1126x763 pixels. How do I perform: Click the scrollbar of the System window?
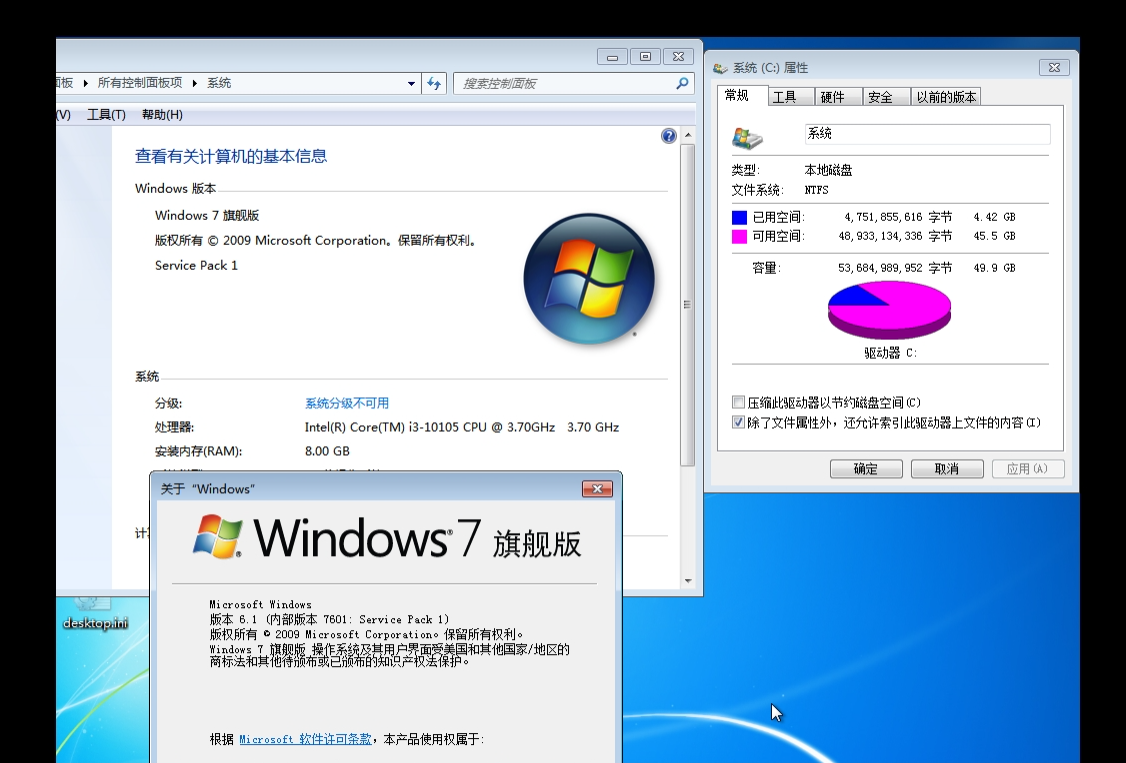click(687, 300)
